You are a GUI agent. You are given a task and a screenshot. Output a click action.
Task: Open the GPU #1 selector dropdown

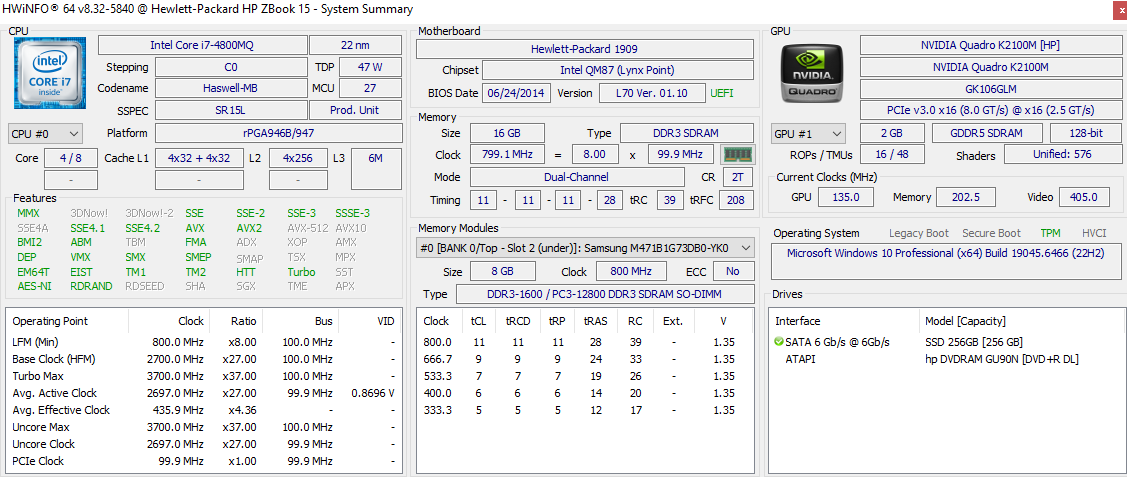pos(808,134)
